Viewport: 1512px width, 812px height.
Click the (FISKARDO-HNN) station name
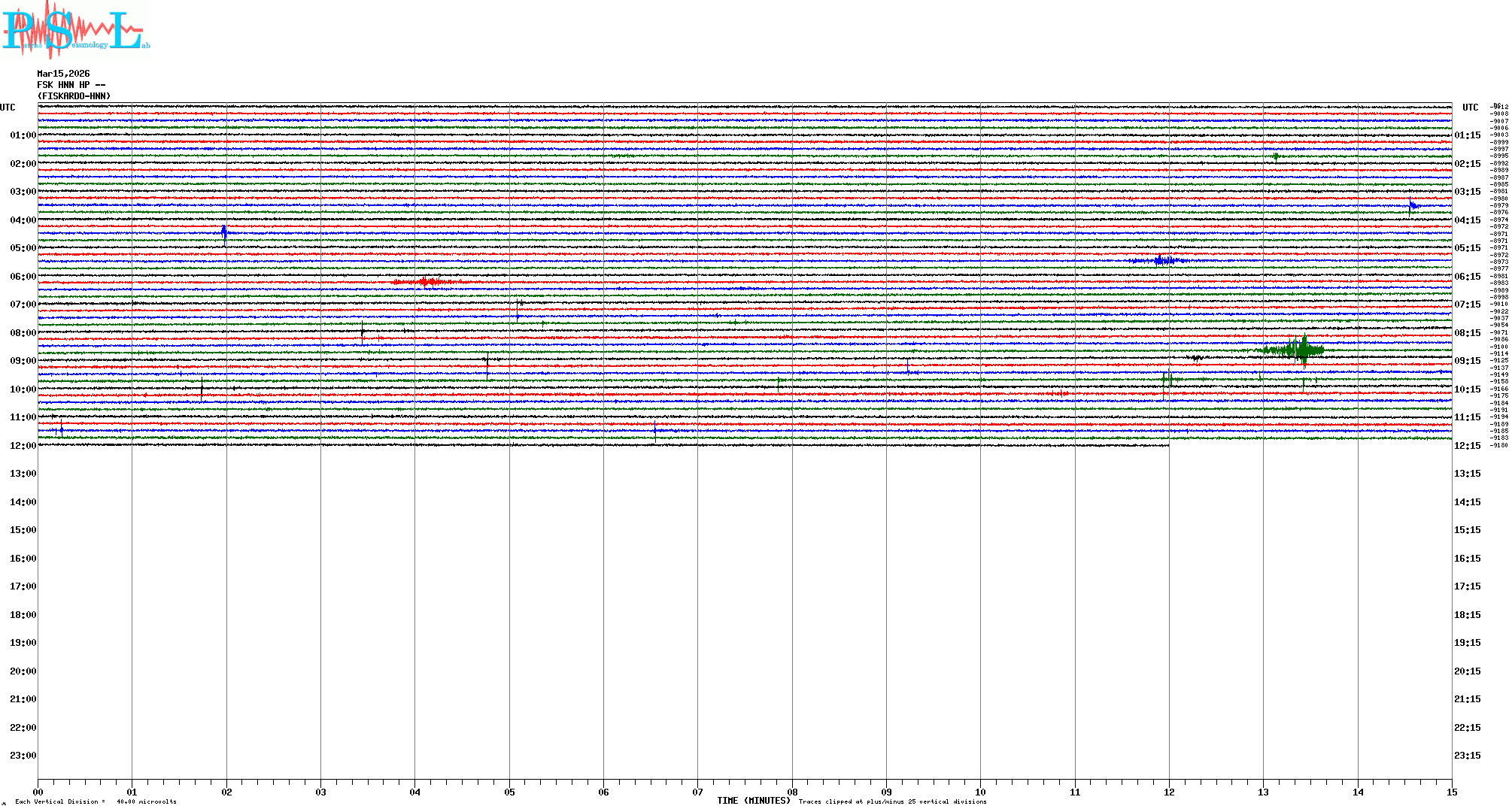click(74, 96)
